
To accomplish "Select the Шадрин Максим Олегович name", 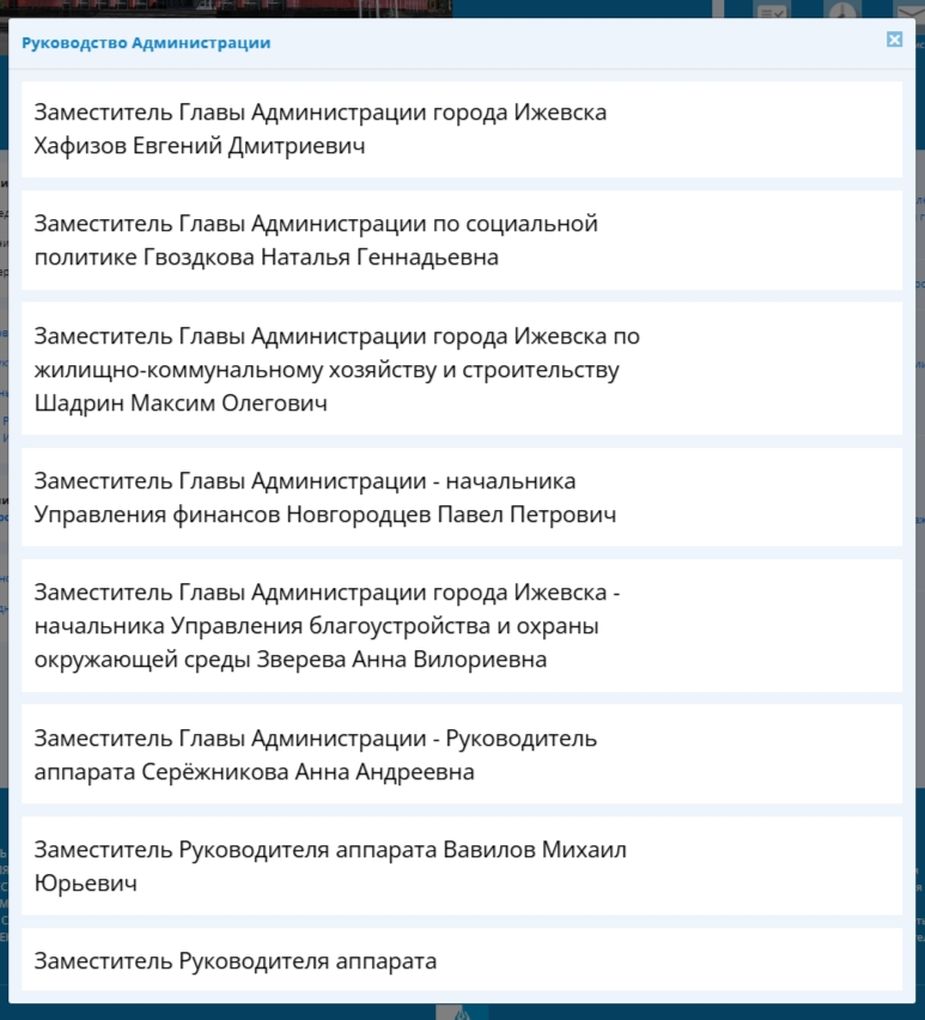I will [181, 403].
